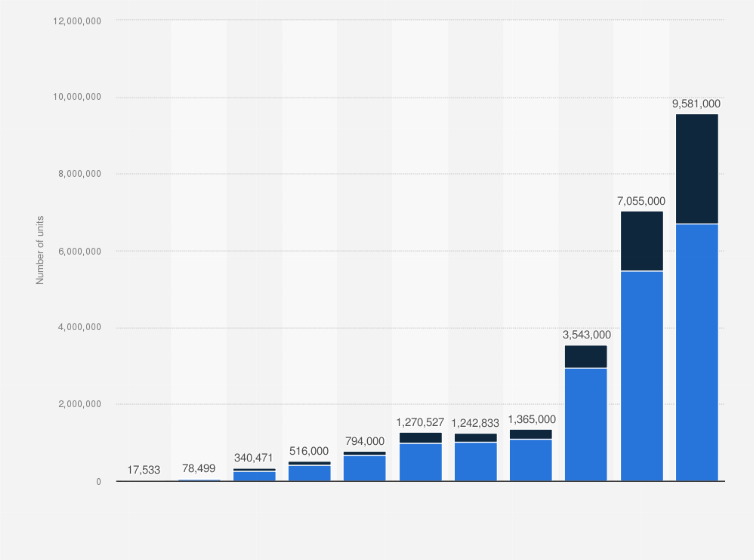Click the blue segment of the 7,055,000 bar
Image resolution: width=754 pixels, height=560 pixels.
pos(641,376)
